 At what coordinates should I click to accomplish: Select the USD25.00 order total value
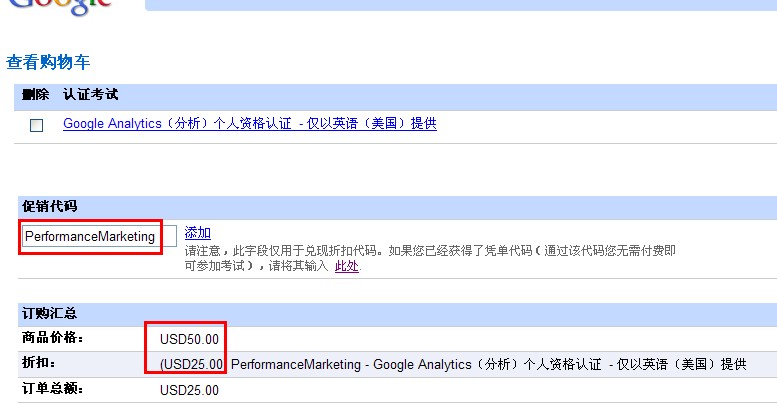(x=189, y=390)
